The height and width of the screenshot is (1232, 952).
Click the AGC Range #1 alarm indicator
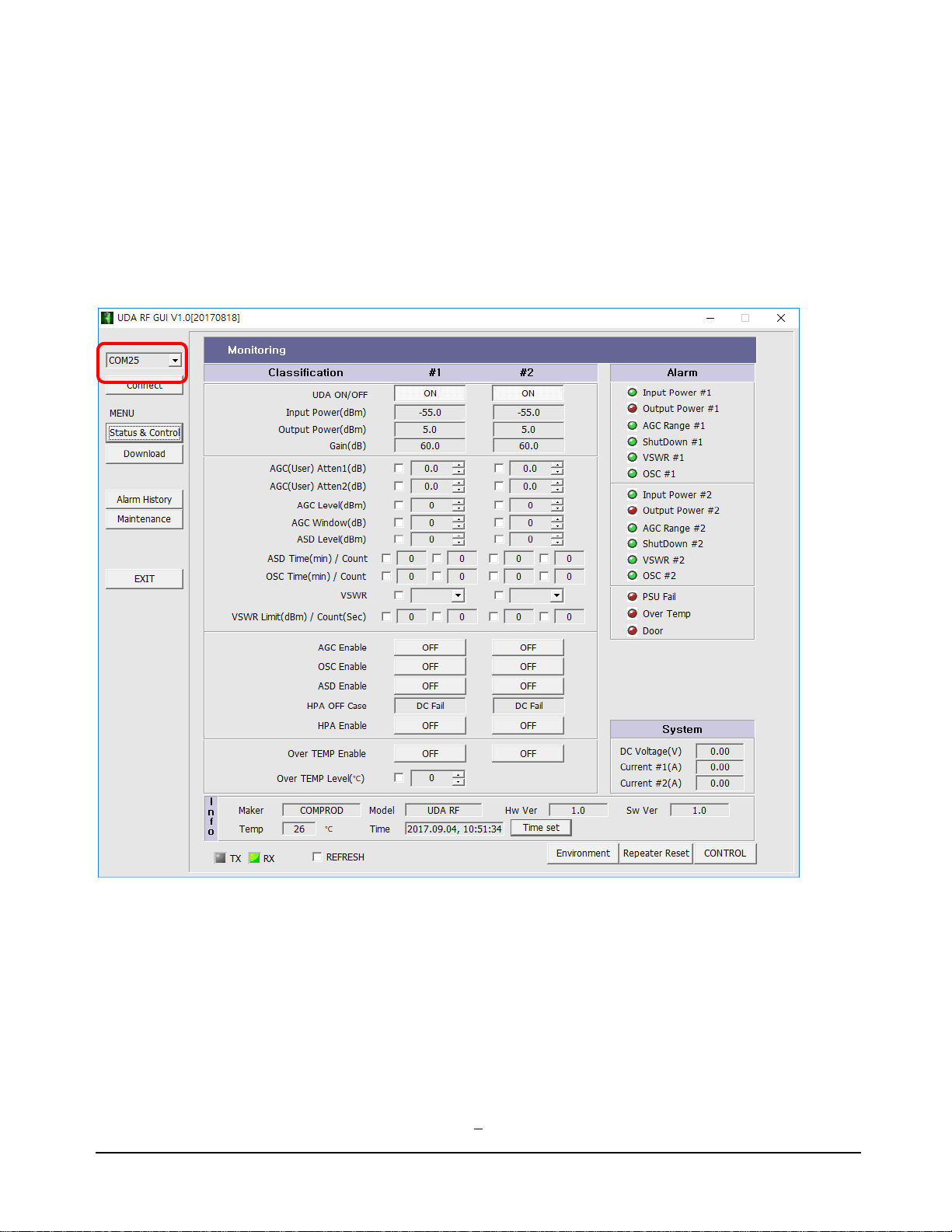click(x=632, y=425)
